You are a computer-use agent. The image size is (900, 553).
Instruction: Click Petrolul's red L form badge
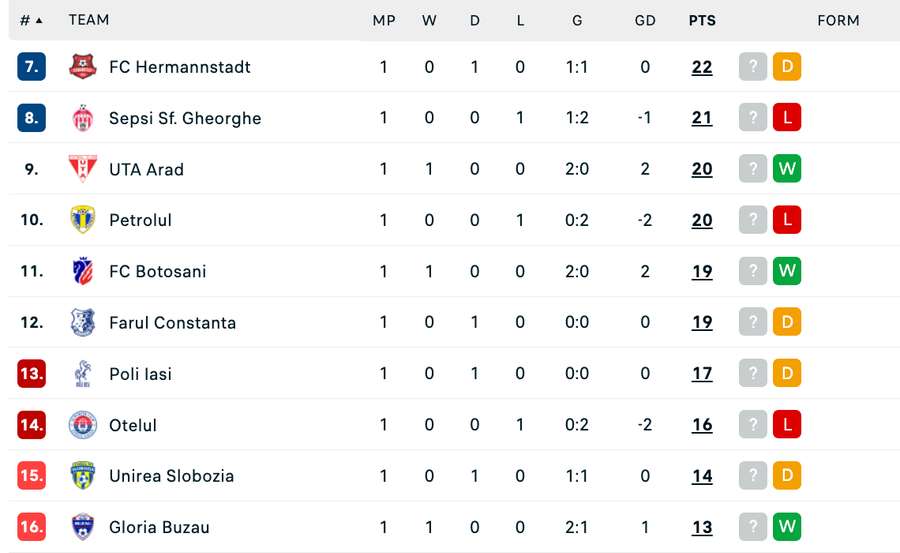(787, 220)
